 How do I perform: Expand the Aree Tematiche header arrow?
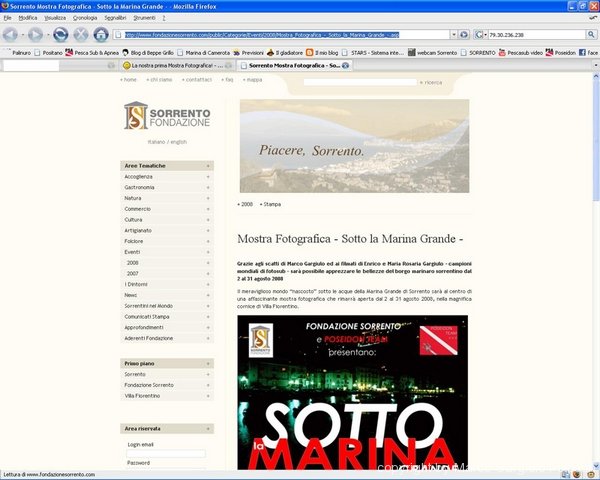coord(208,166)
